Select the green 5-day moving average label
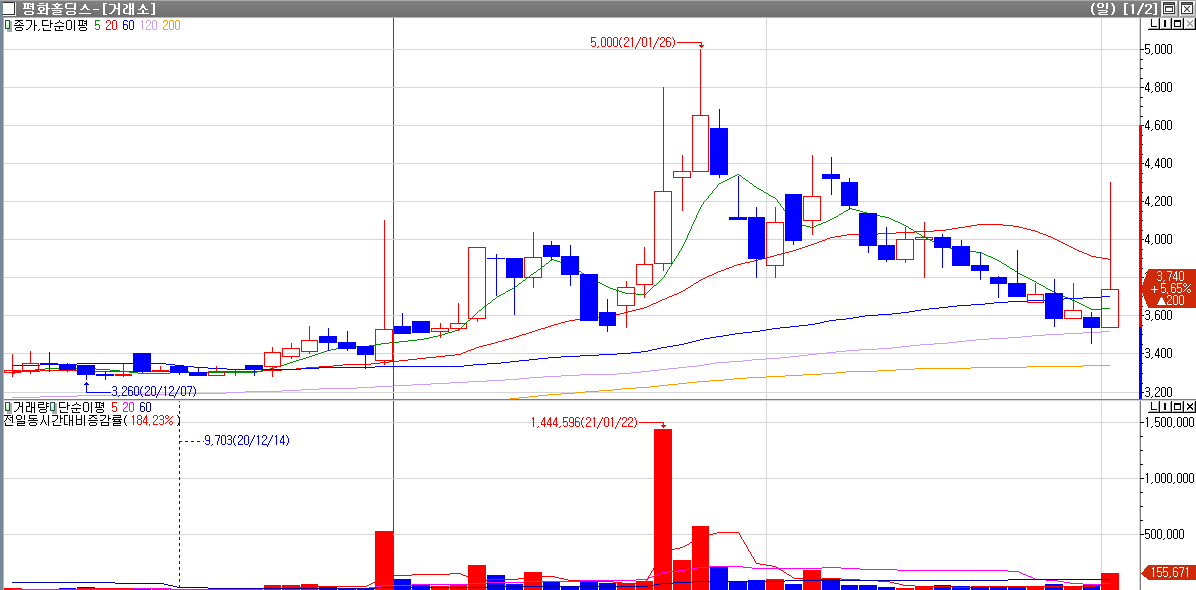The image size is (1196, 590). 97,25
